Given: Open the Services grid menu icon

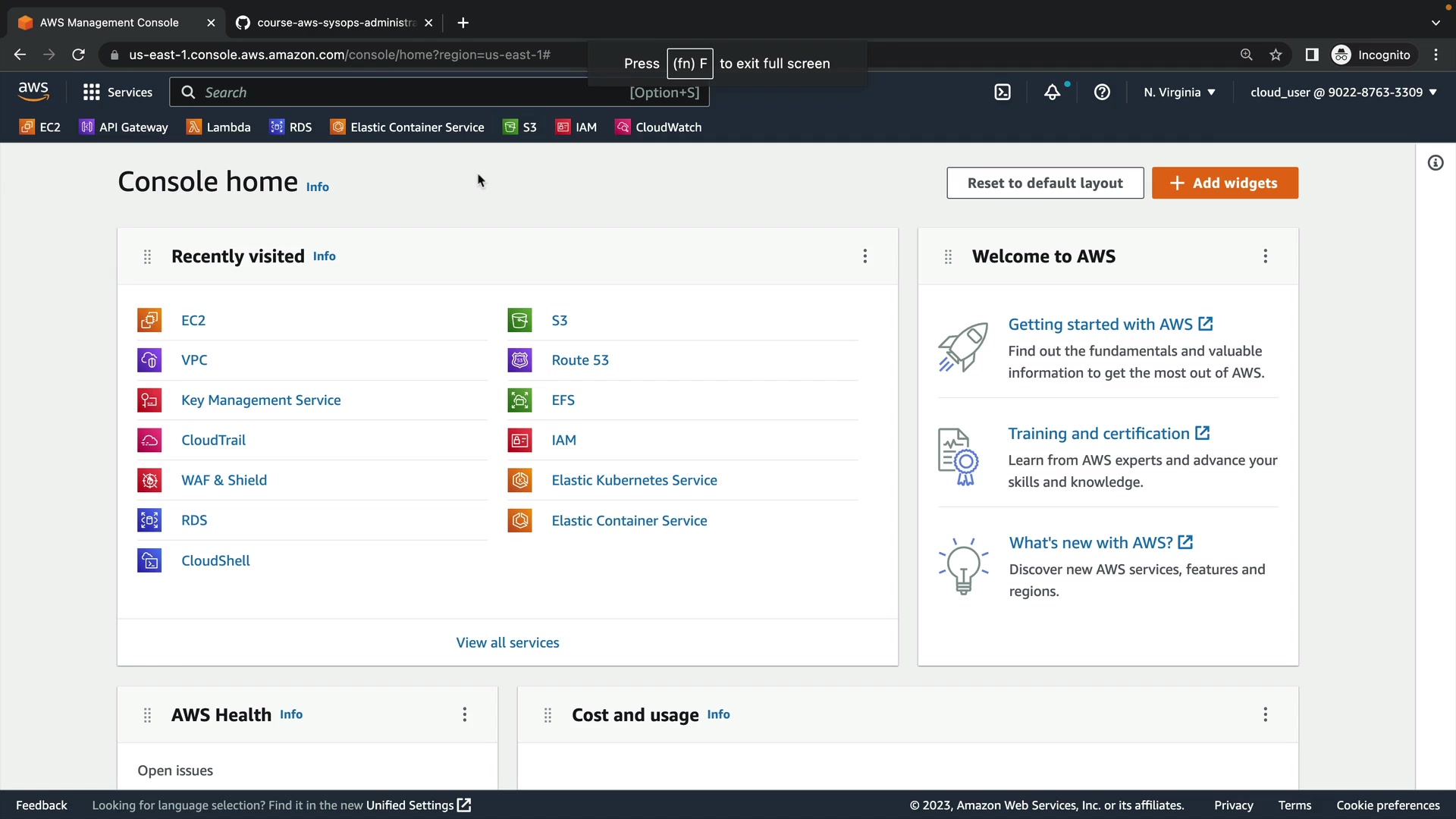Looking at the screenshot, I should [x=92, y=93].
